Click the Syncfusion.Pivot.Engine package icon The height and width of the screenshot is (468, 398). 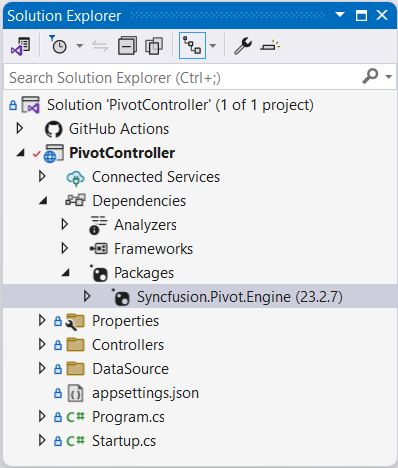[121, 297]
